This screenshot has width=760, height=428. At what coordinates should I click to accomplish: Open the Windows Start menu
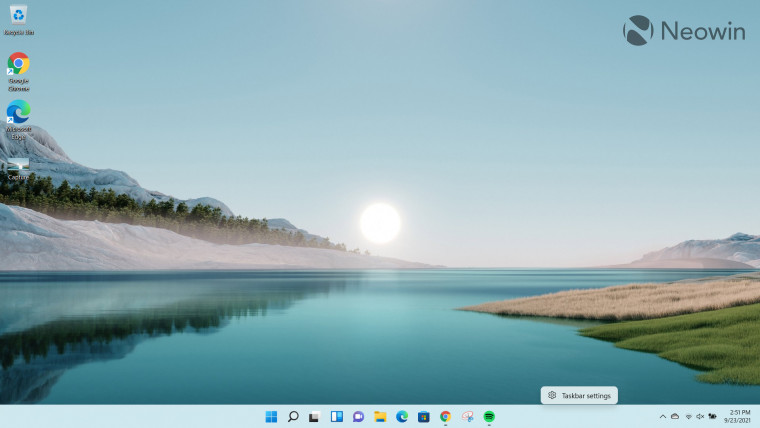point(271,416)
